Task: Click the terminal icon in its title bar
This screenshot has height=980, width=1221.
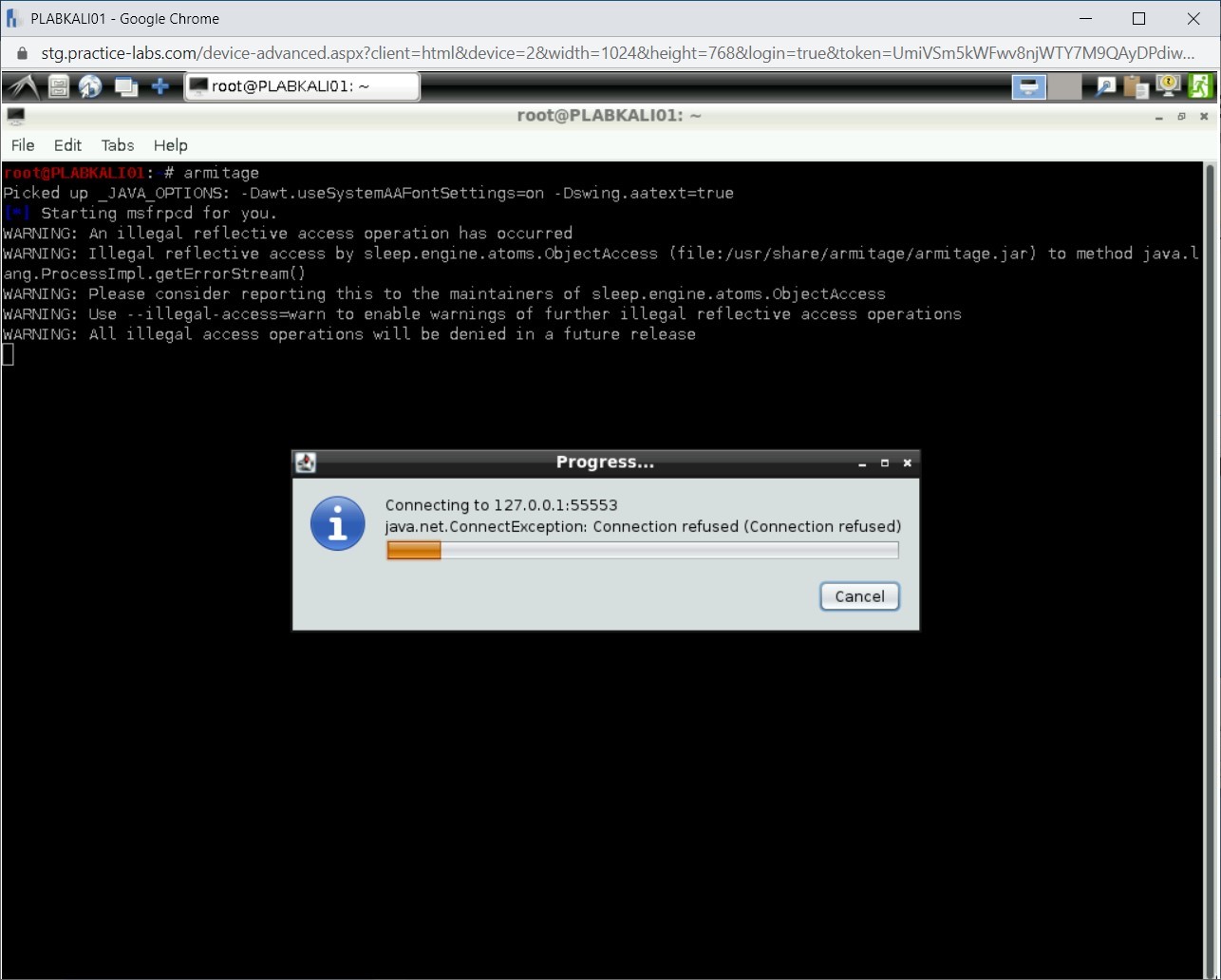Action: (16, 116)
